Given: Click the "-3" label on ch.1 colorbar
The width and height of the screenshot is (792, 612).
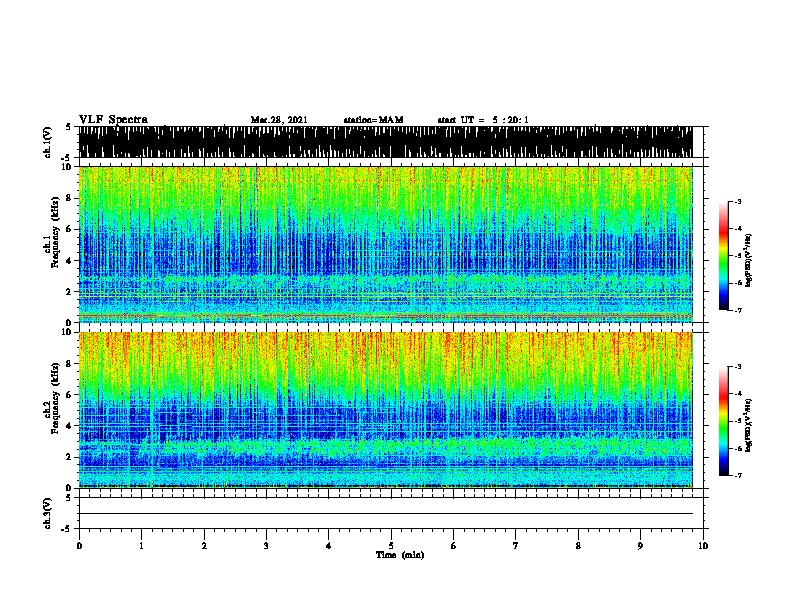Looking at the screenshot, I should pos(738,202).
